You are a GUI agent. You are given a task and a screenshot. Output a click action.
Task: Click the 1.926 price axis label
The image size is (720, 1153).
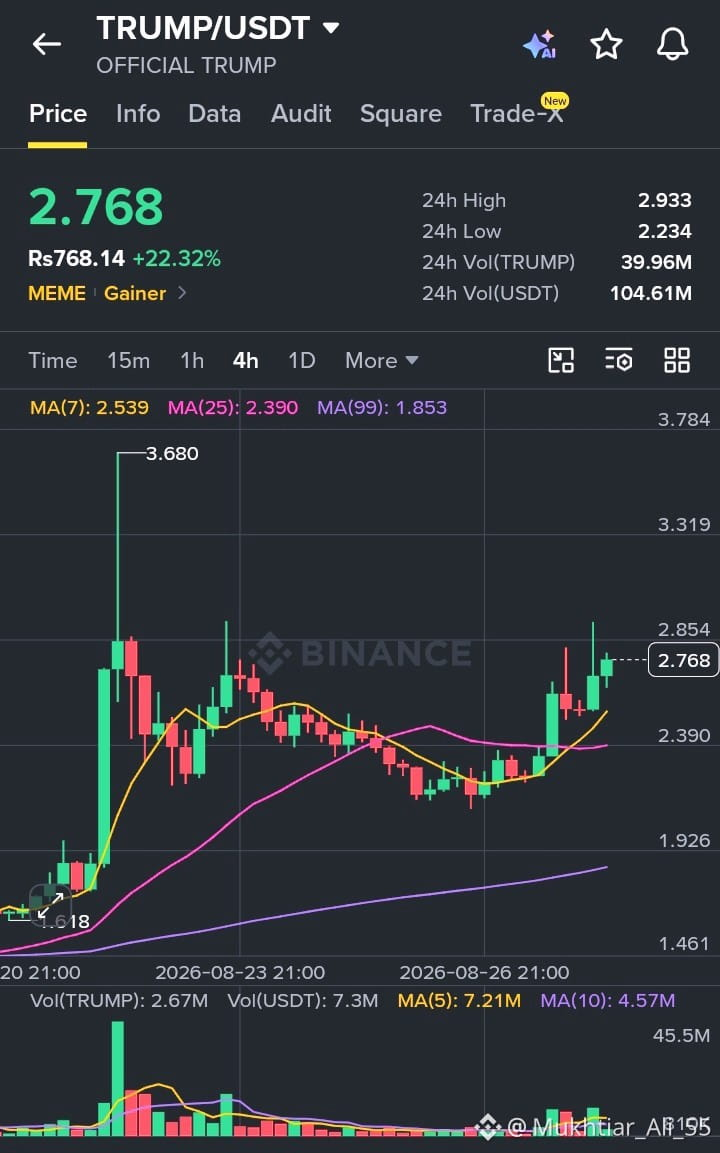coord(684,840)
